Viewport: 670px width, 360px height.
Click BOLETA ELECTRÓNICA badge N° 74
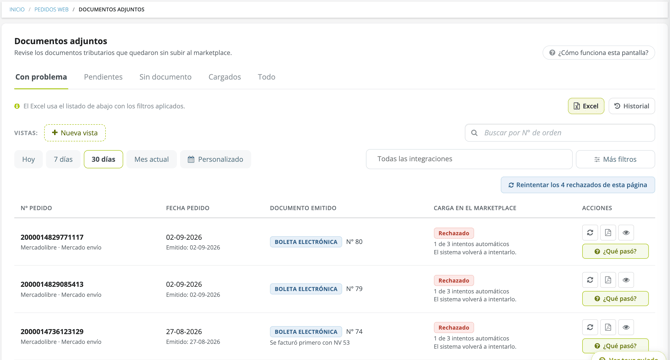tap(306, 332)
